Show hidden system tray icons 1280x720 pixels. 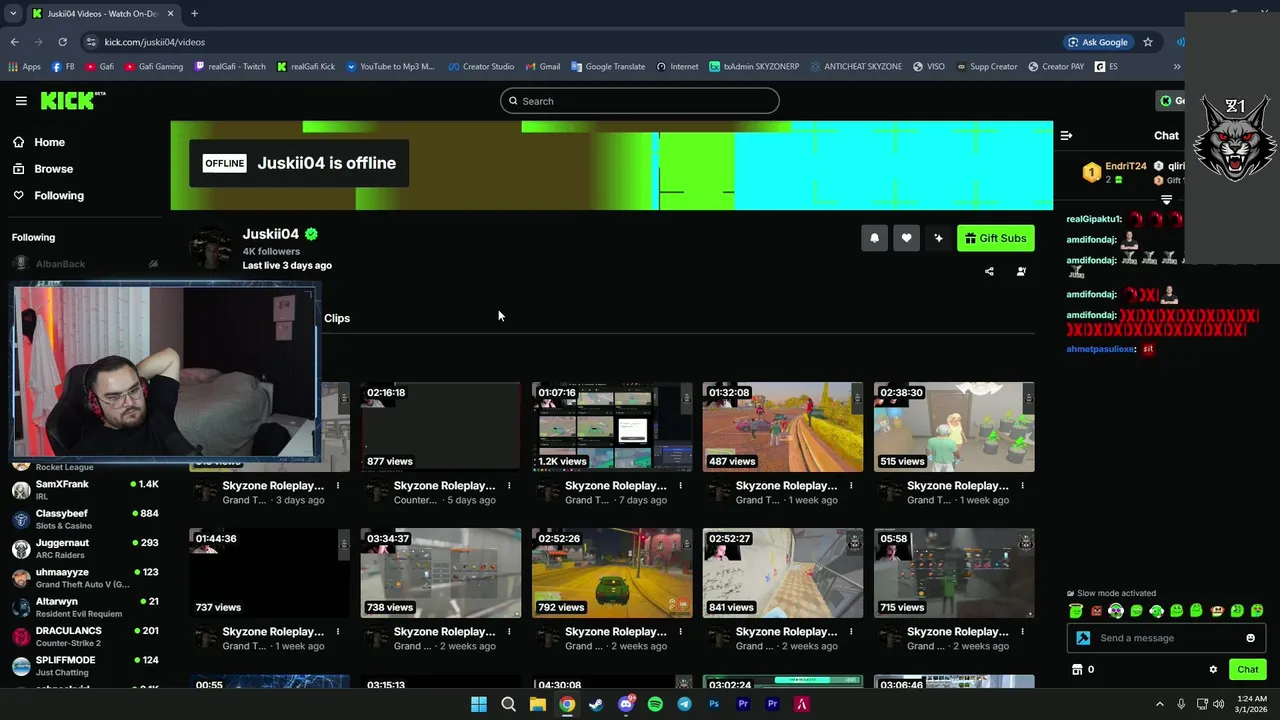1160,704
